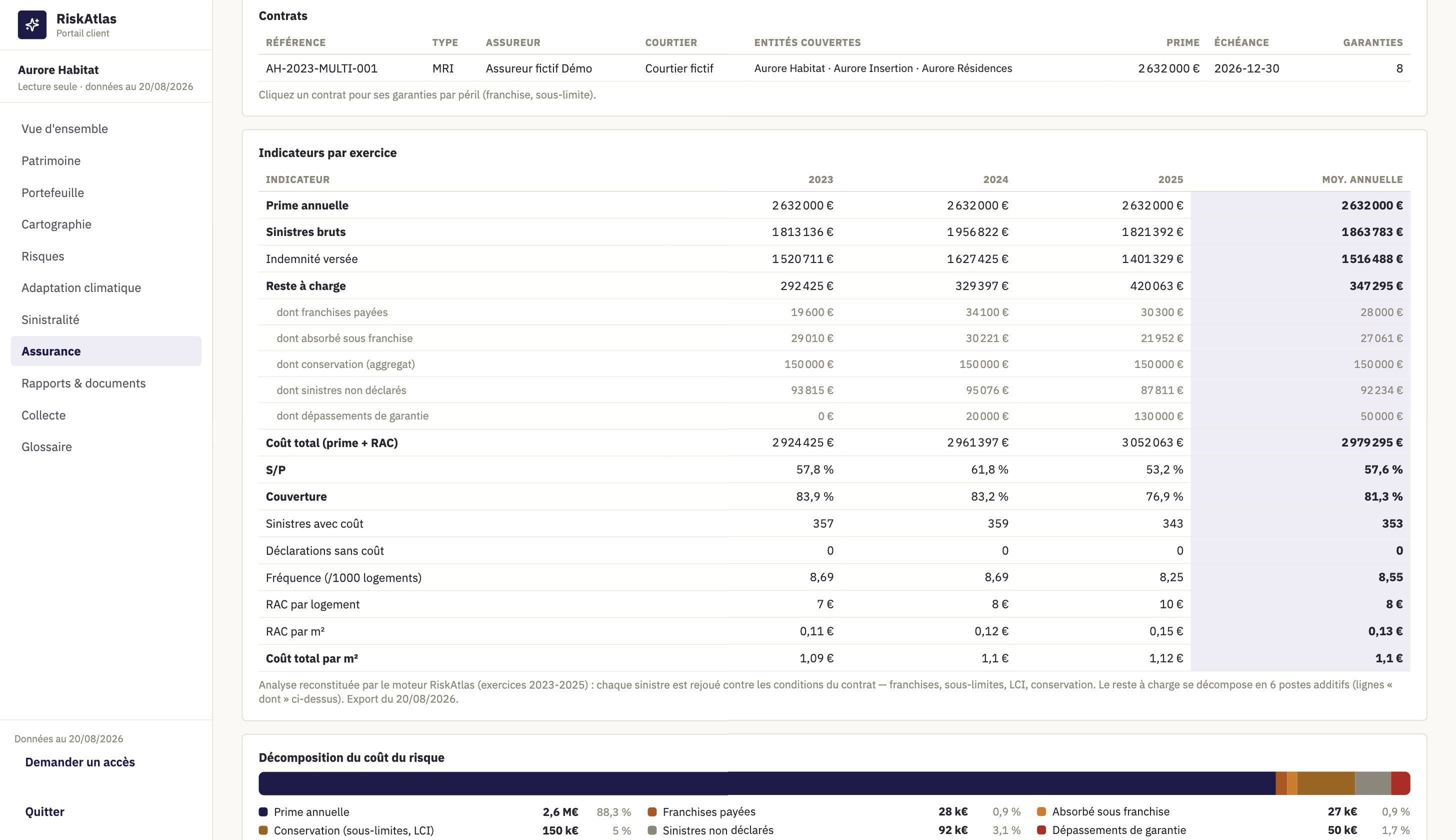Click dont conservation (aggregat) row label
1456x840 pixels.
pos(345,364)
